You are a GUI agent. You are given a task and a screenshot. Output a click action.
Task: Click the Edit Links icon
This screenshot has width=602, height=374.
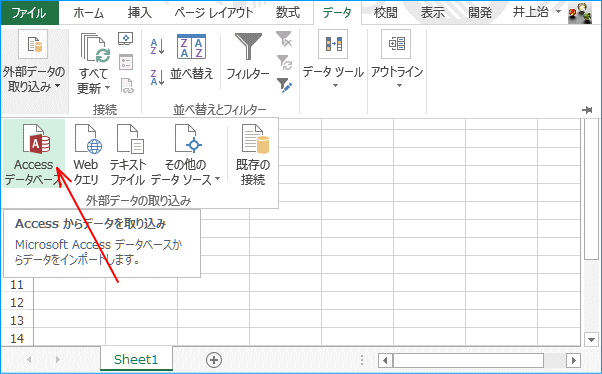(126, 86)
